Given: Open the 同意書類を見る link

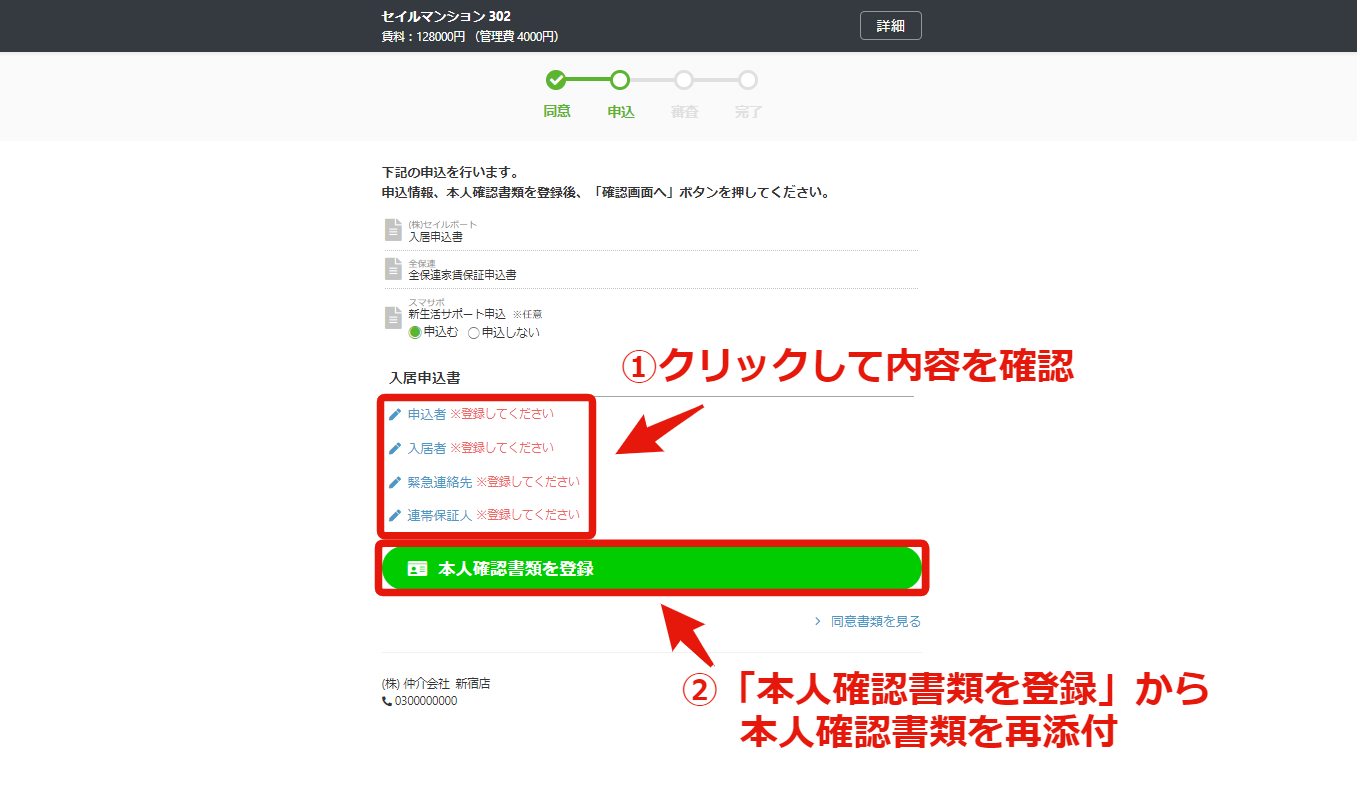Looking at the screenshot, I should click(876, 621).
